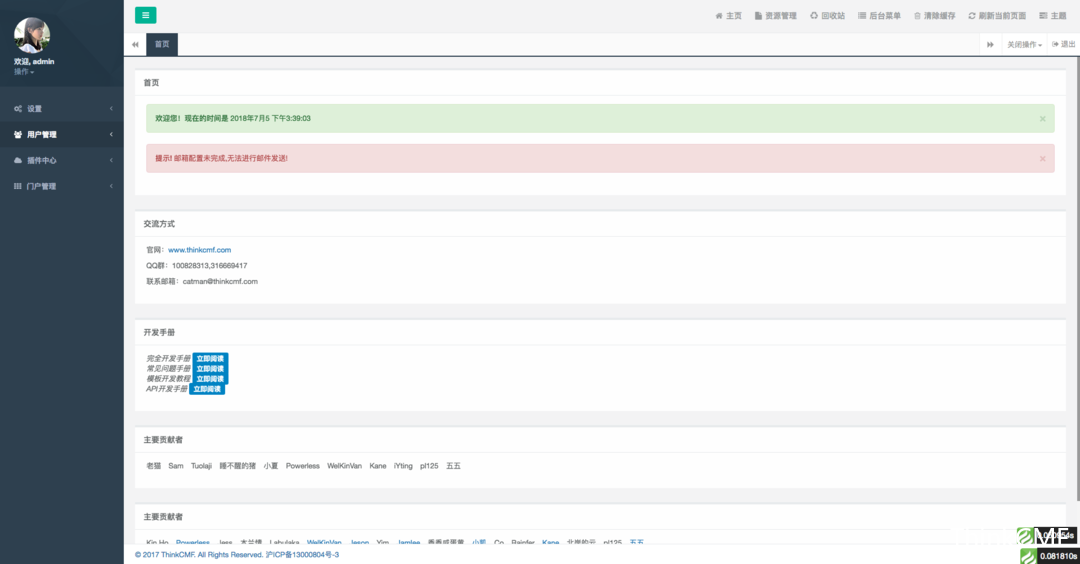Expand 用户管理 in the sidebar
Screen dimensions: 1080x564
(x=62, y=134)
